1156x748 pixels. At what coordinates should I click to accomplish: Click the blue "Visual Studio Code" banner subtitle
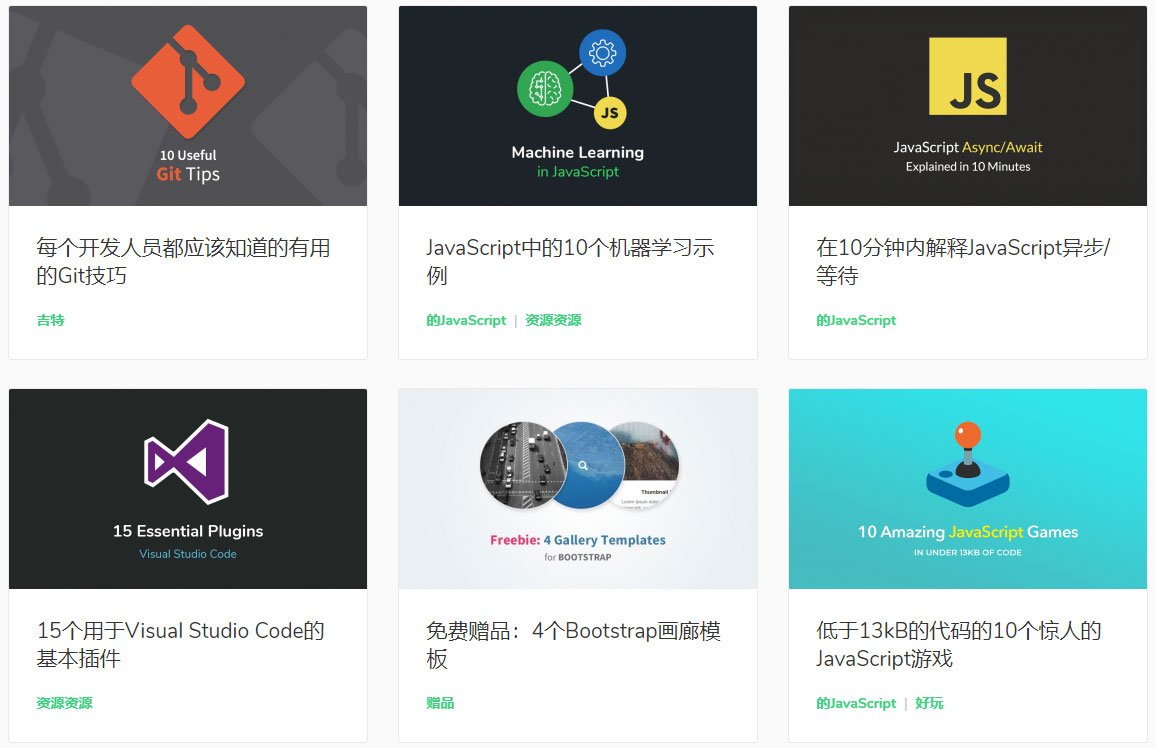(188, 553)
